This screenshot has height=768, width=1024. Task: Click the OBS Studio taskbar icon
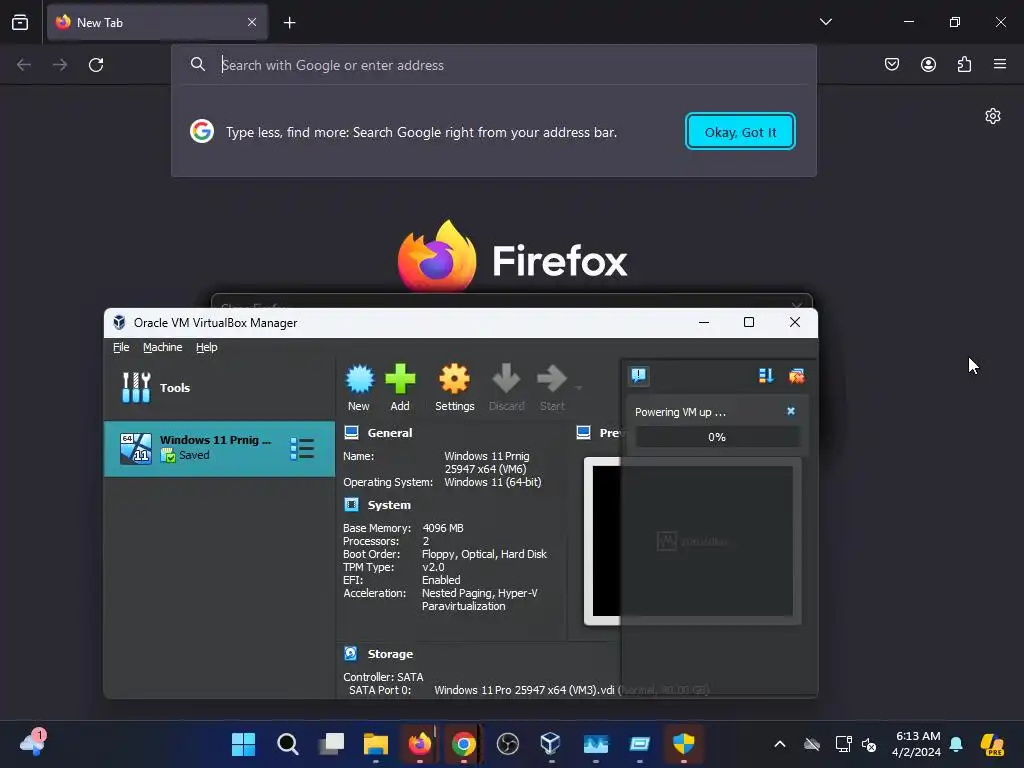[x=507, y=744]
